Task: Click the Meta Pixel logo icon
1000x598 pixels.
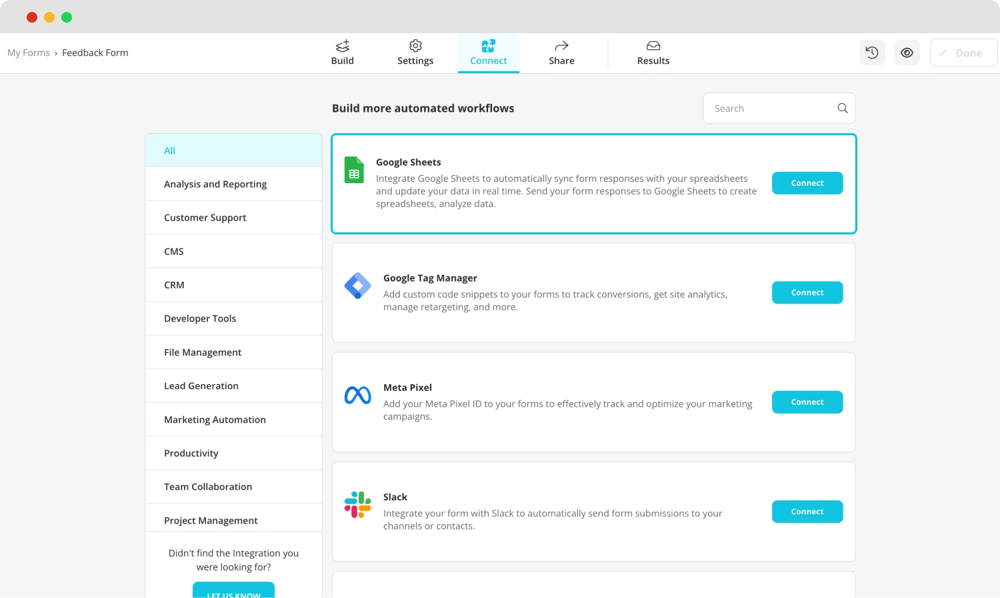Action: [x=357, y=396]
